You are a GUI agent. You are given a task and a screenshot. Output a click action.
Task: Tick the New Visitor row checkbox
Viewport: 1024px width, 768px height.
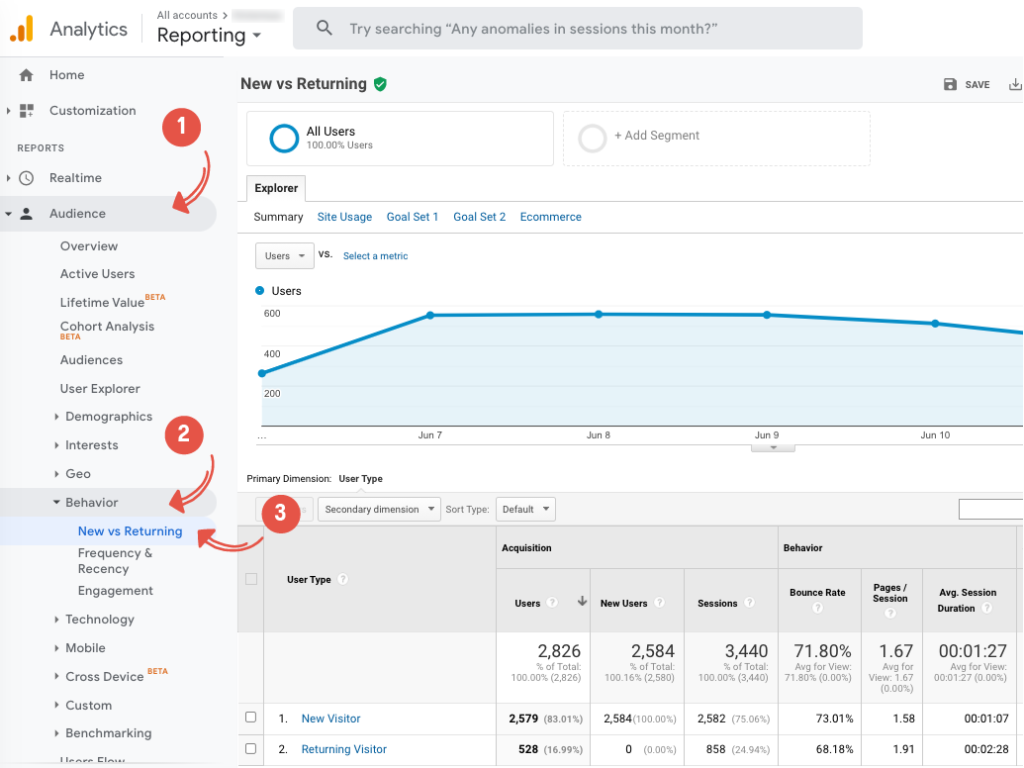(x=251, y=717)
